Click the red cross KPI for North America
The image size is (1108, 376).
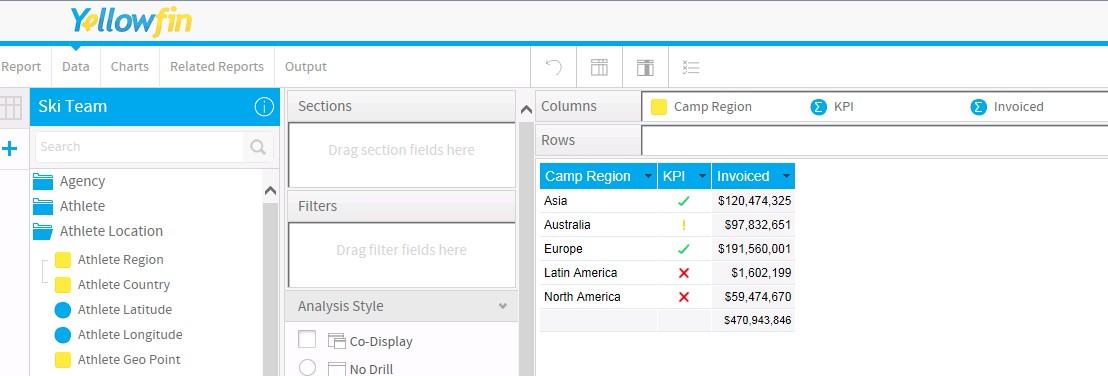pos(683,297)
